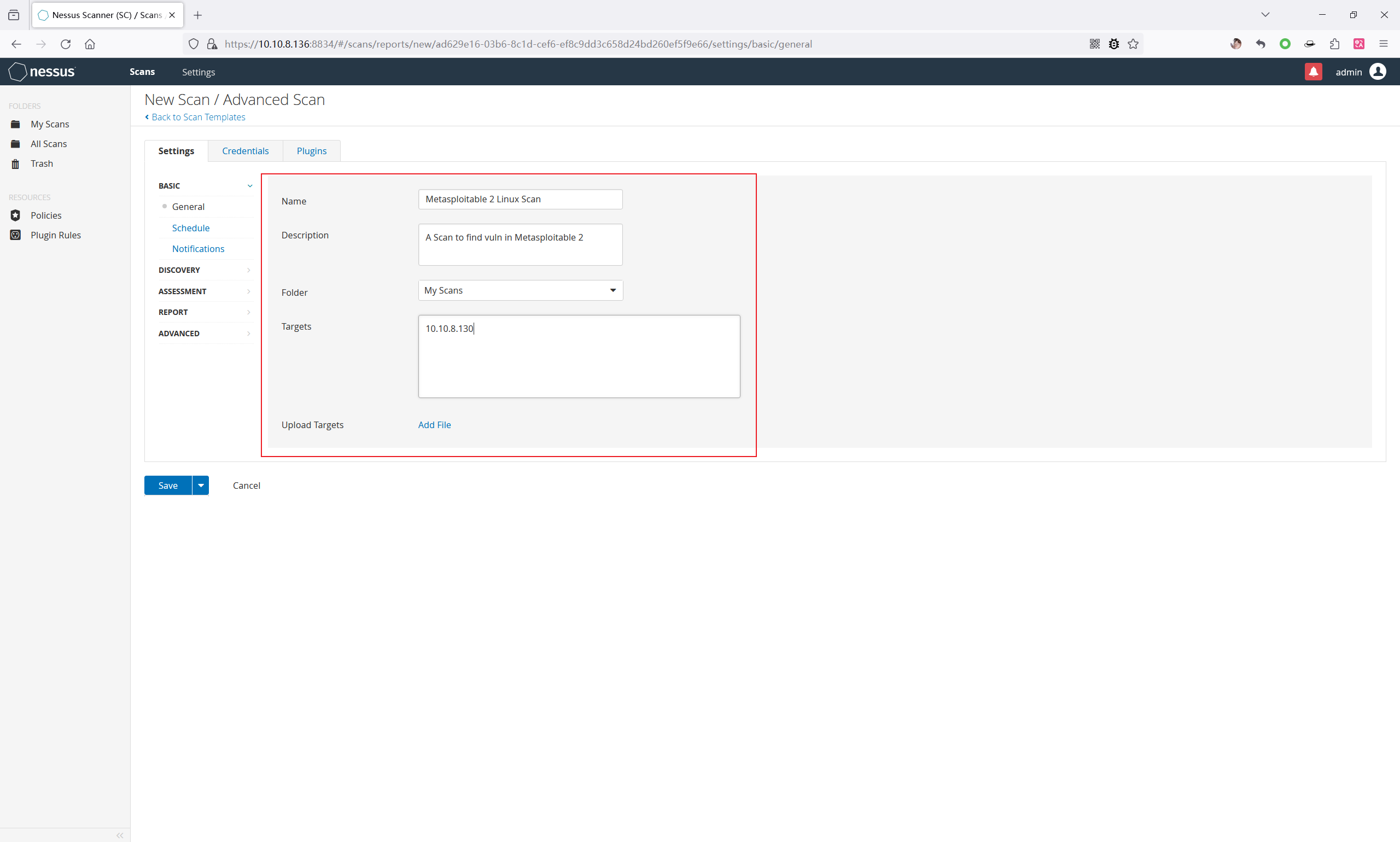Open All Scans in the sidebar
The width and height of the screenshot is (1400, 842).
tap(49, 144)
